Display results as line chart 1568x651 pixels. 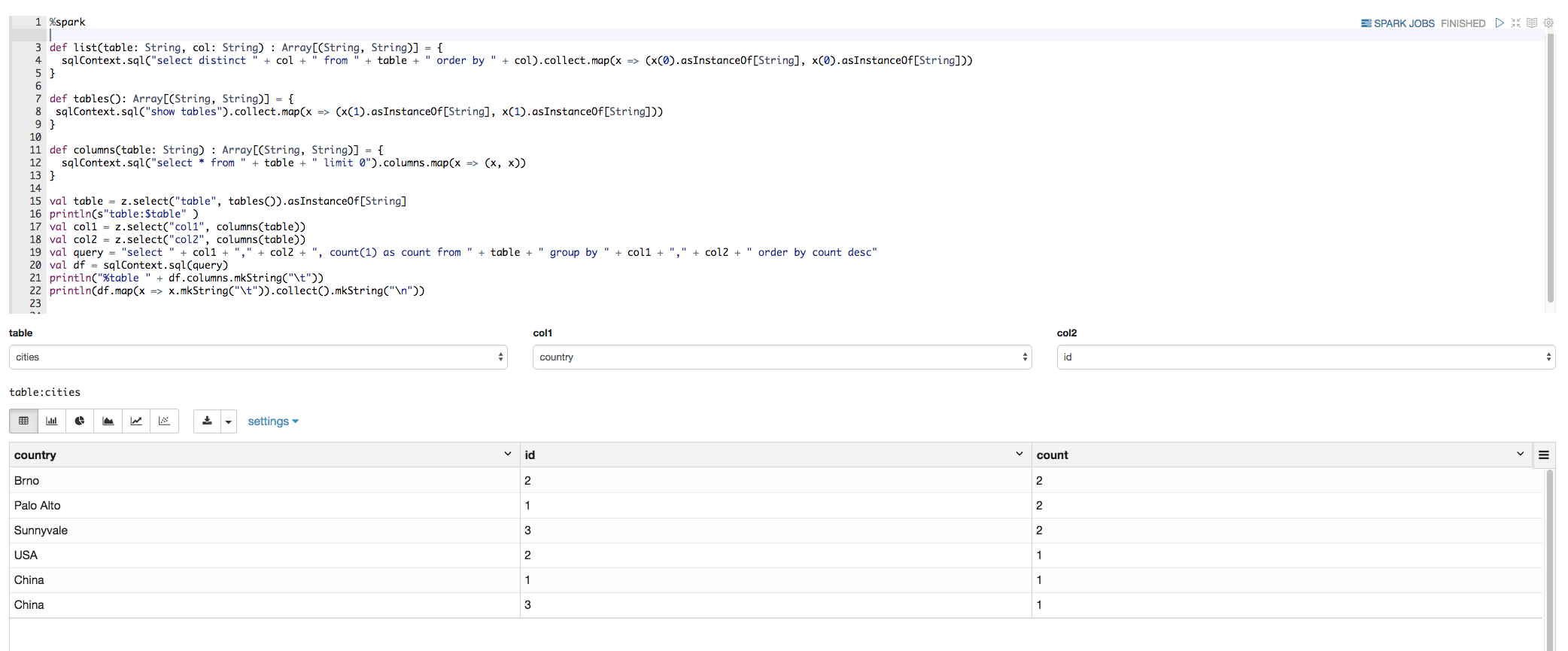coord(136,421)
